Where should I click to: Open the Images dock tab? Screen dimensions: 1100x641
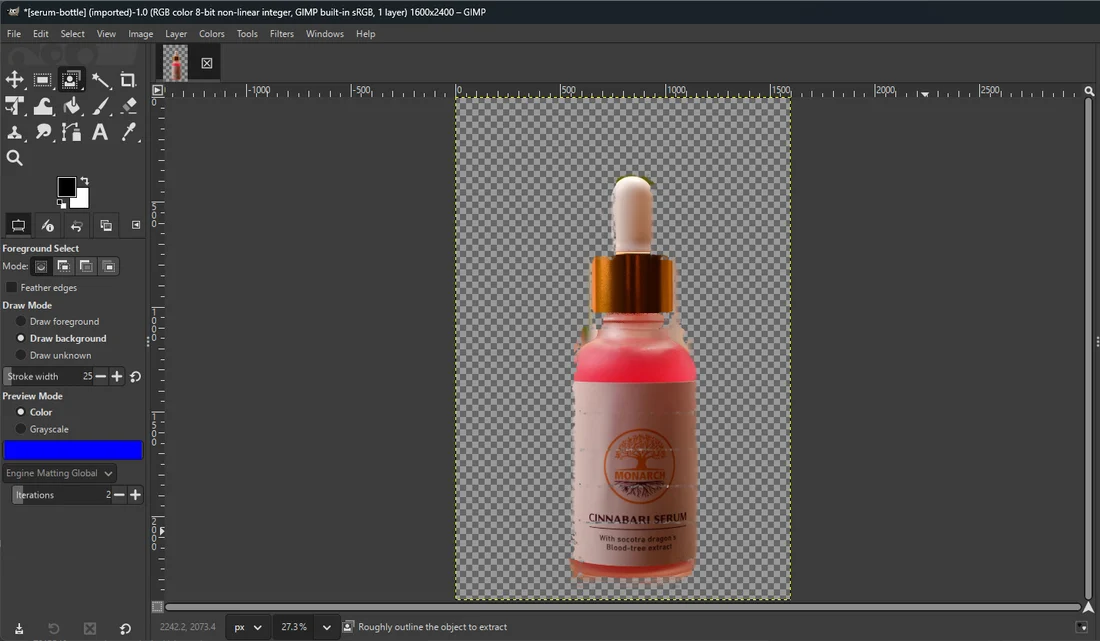click(106, 225)
